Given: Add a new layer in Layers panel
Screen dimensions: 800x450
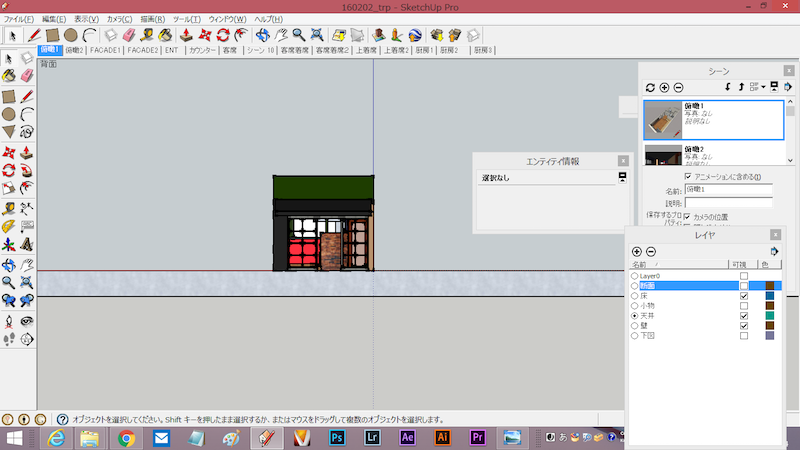Looking at the screenshot, I should click(637, 251).
